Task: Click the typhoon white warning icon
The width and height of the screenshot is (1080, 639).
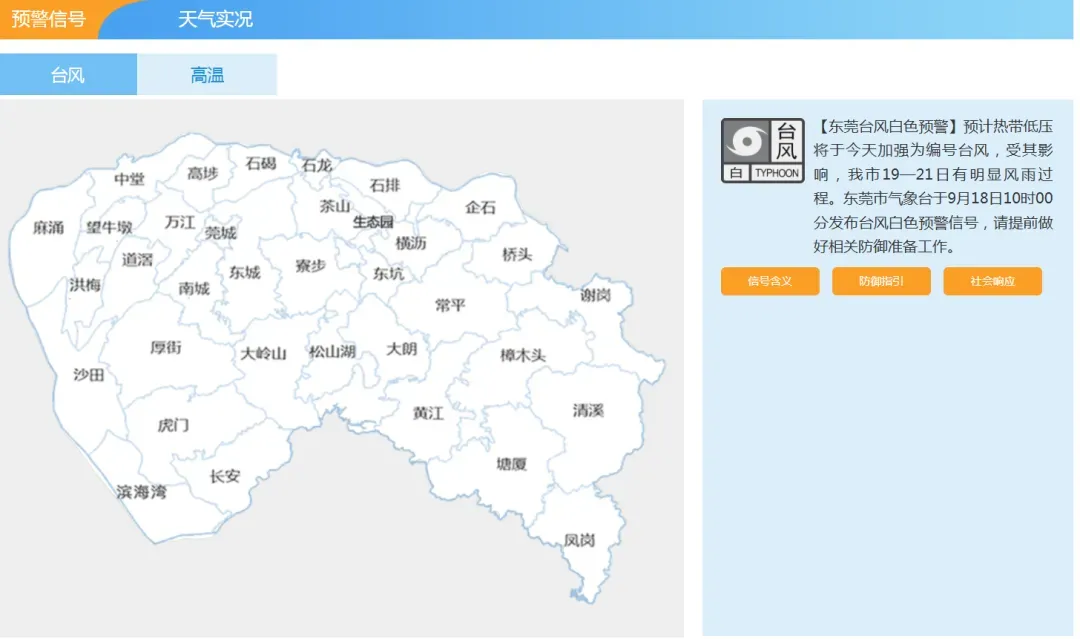Action: 762,151
